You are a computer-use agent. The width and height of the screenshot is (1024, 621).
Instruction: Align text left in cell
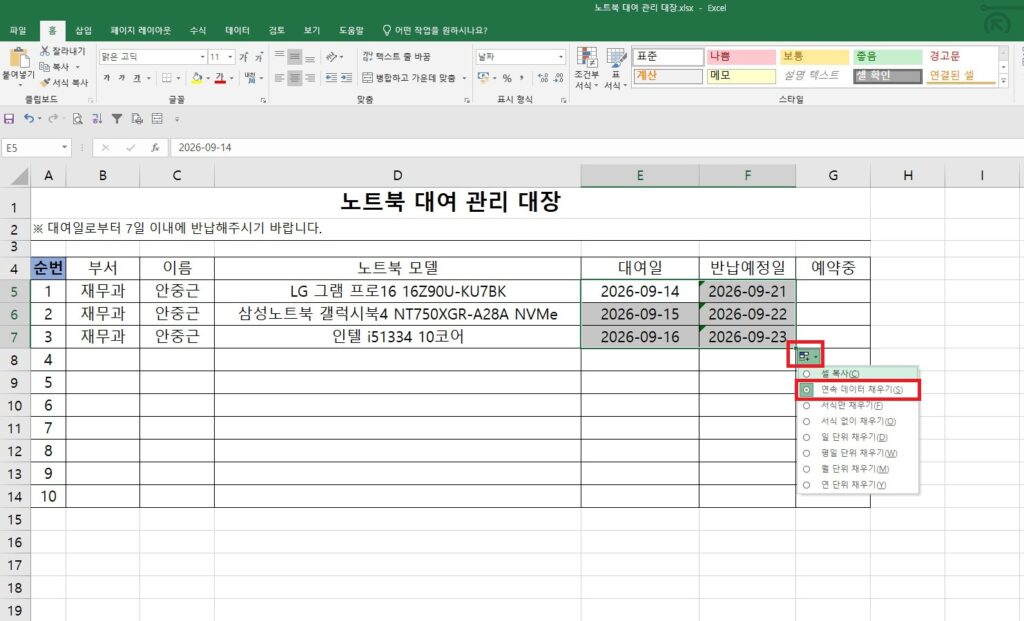coord(280,78)
